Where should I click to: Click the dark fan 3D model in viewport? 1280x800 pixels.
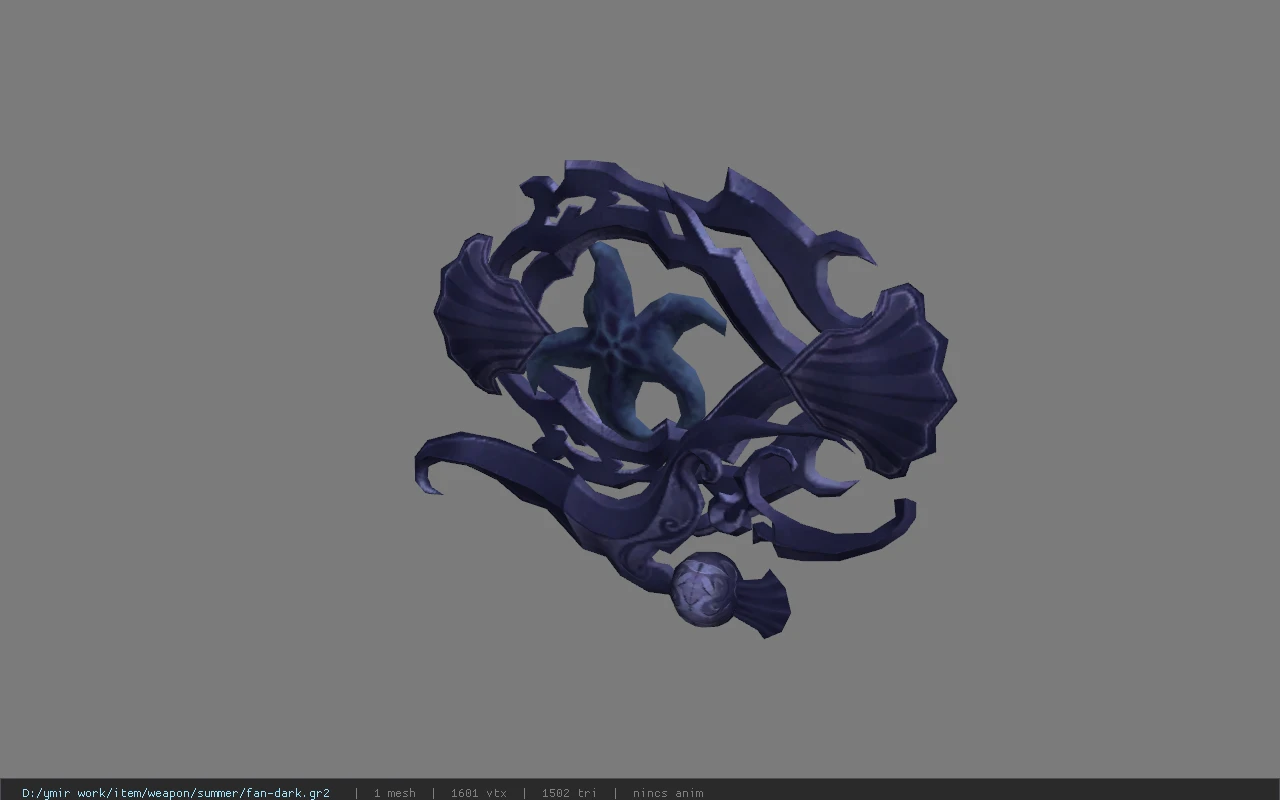(685, 398)
